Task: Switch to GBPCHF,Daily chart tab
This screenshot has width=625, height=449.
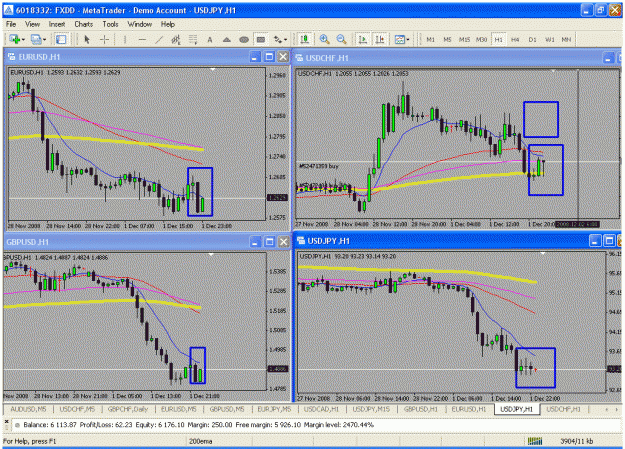Action: (x=128, y=409)
